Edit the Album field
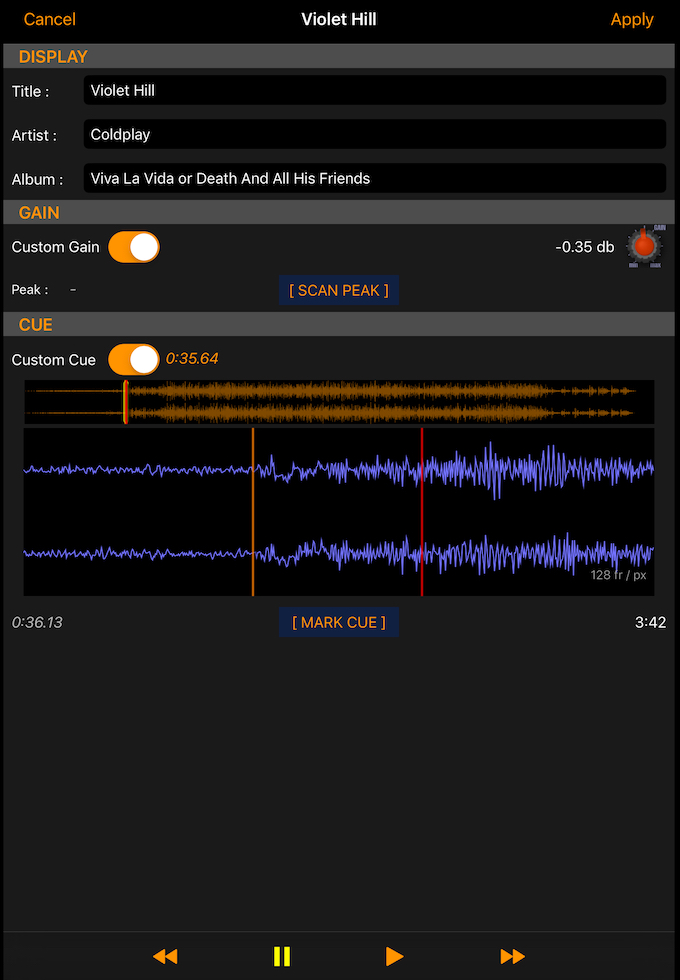Image resolution: width=680 pixels, height=980 pixels. (x=374, y=178)
